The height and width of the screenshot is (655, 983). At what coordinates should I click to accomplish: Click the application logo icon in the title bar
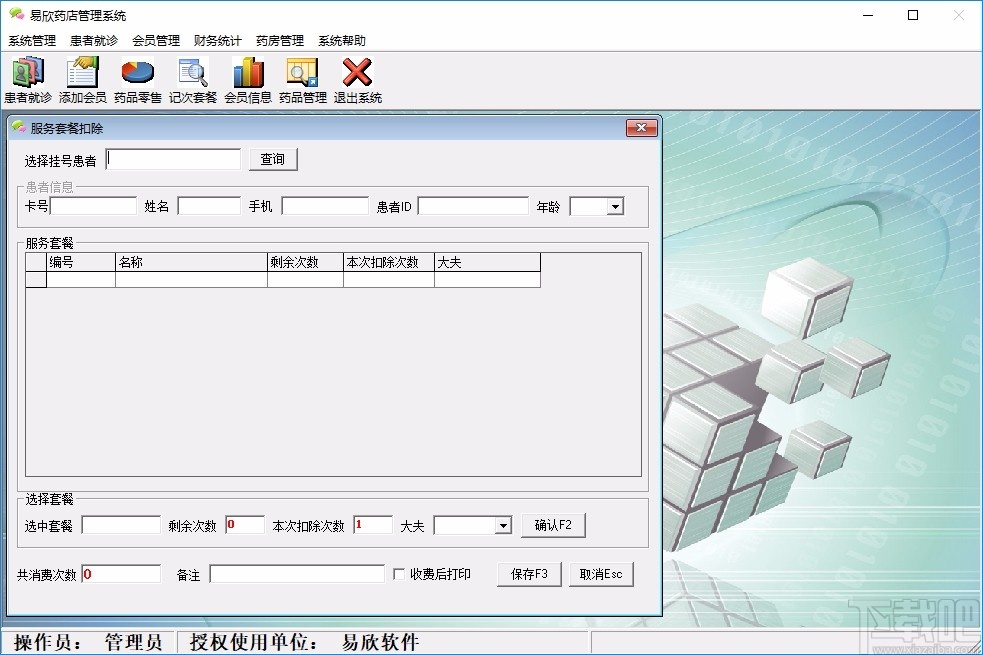[15, 15]
